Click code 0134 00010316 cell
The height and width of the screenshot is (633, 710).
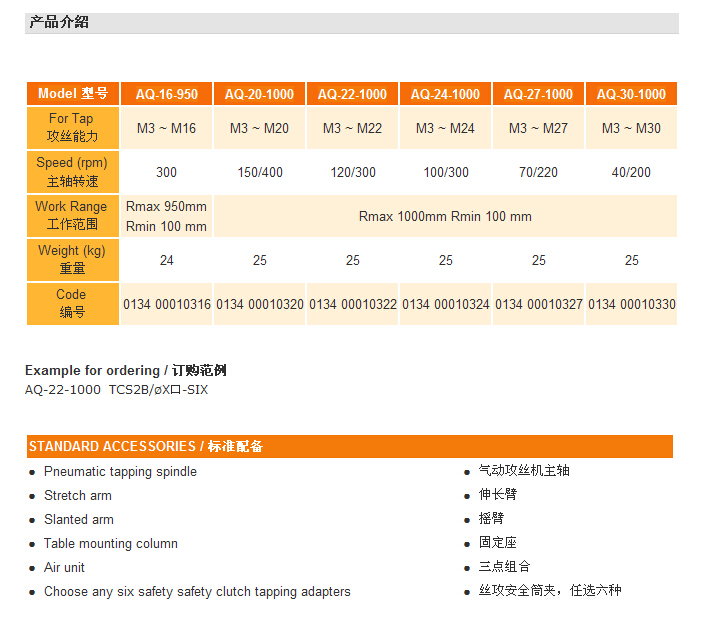pyautogui.click(x=166, y=304)
